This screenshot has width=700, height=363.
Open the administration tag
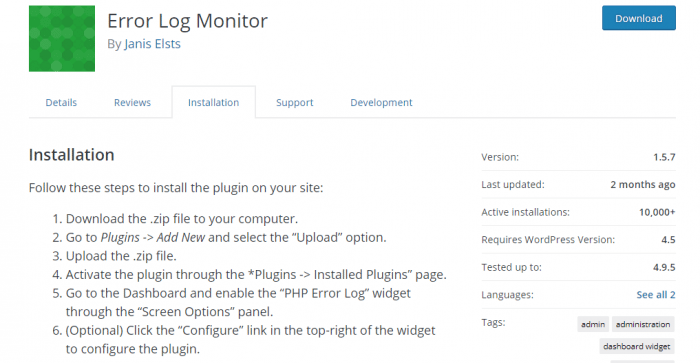click(x=643, y=324)
